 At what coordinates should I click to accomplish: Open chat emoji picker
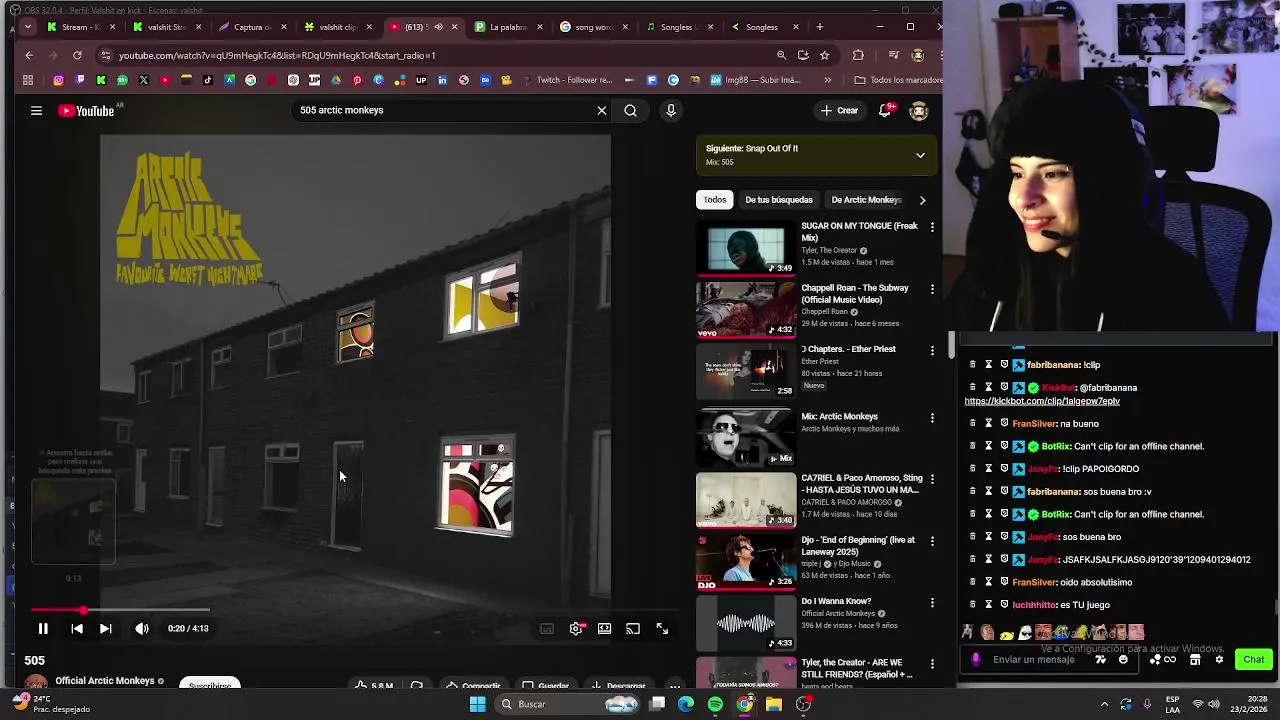click(x=1123, y=660)
